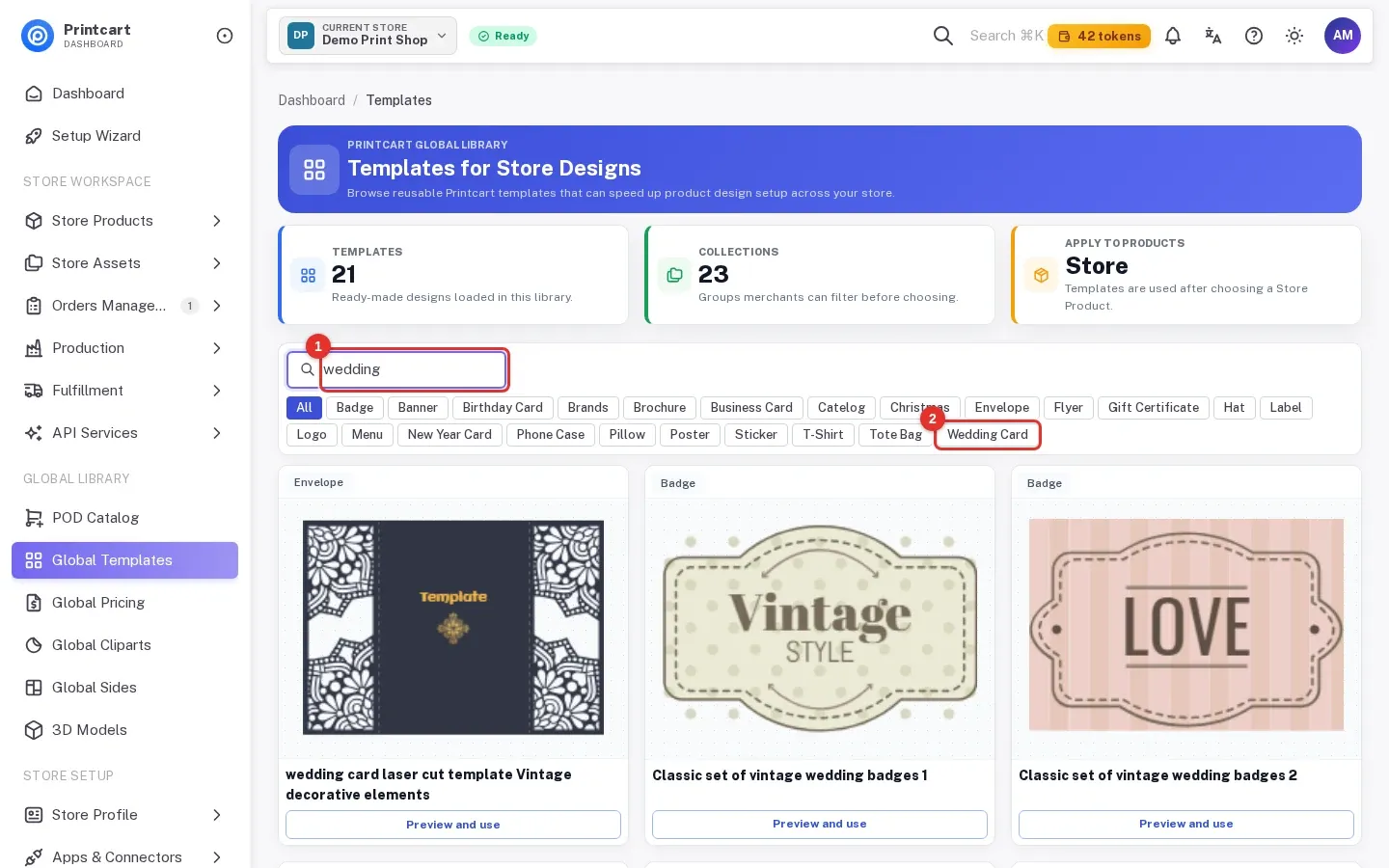This screenshot has width=1389, height=868.
Task: Filter by the Phone Case chip
Action: [x=551, y=435]
